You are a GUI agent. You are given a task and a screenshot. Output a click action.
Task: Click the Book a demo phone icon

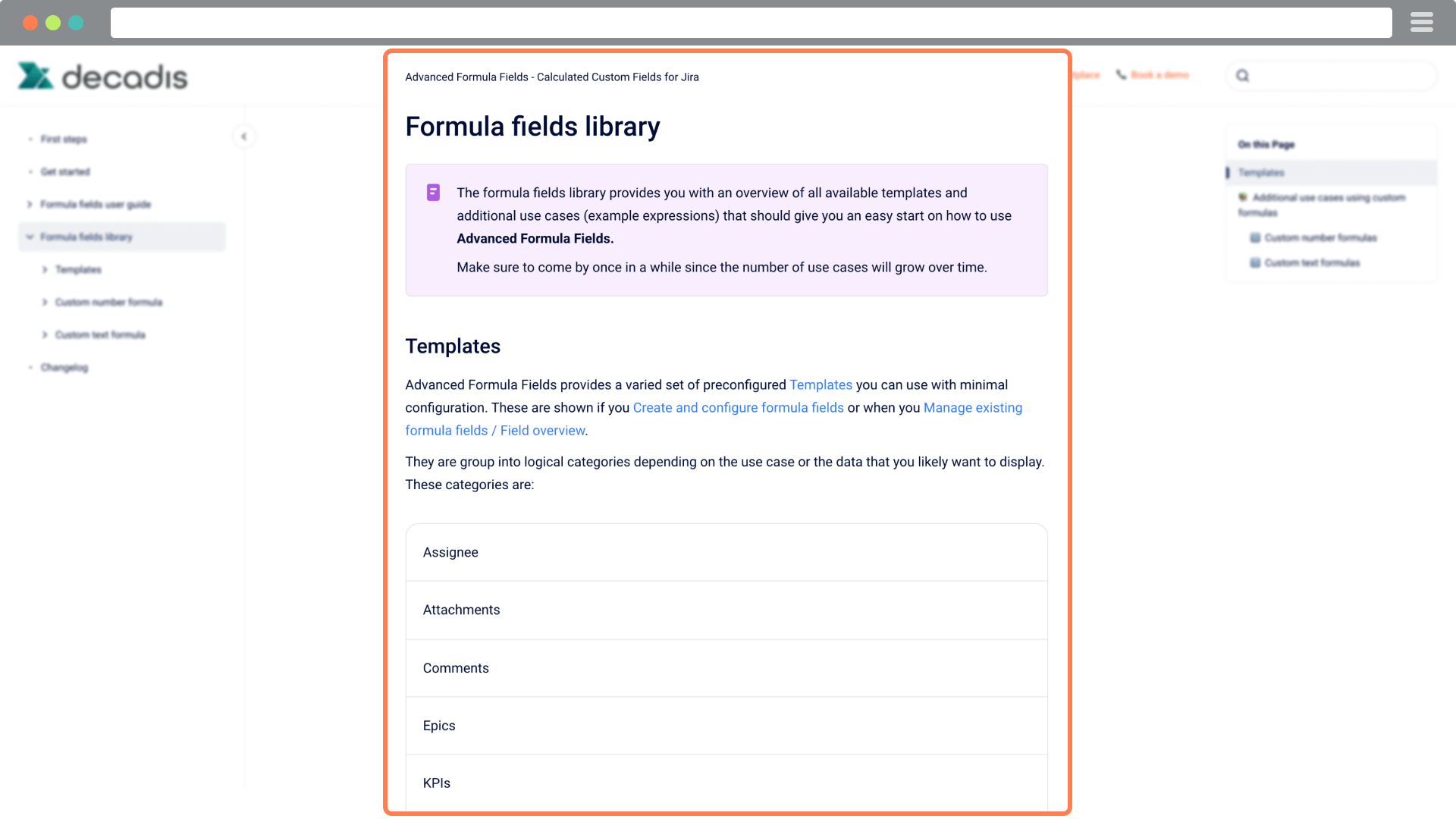[x=1121, y=74]
